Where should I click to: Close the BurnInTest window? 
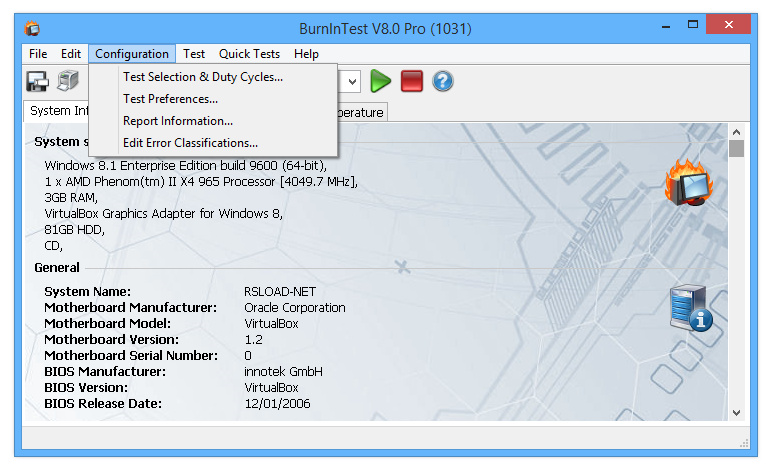point(729,24)
